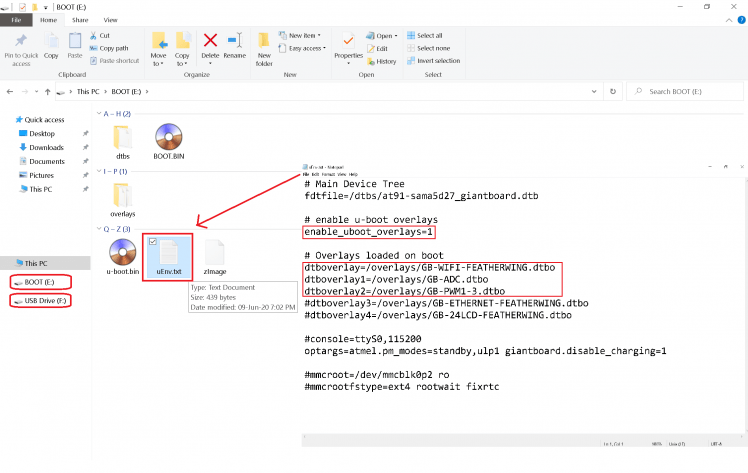Click the Copy icon in Clipboard group
Screen dimensions: 748x473
(51, 41)
